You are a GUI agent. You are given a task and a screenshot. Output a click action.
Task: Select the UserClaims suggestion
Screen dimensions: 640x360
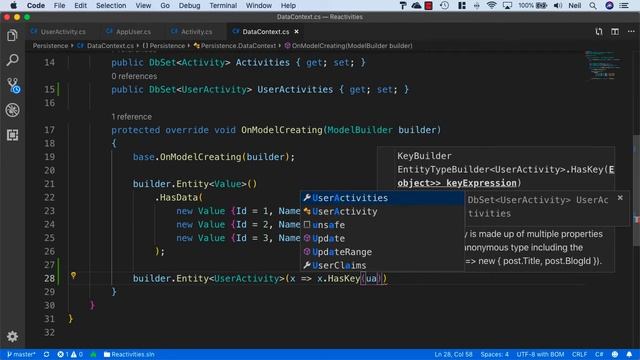pos(382,265)
